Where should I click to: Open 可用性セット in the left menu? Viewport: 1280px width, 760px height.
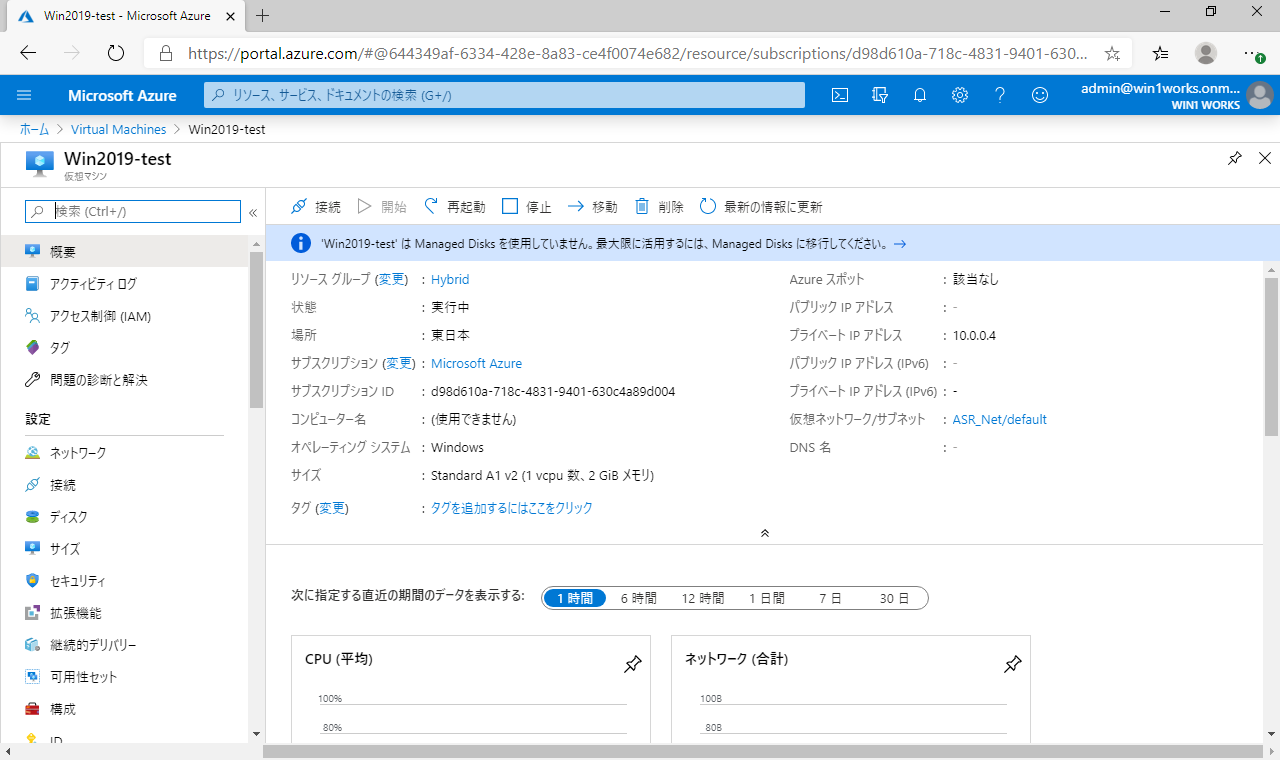(125, 677)
